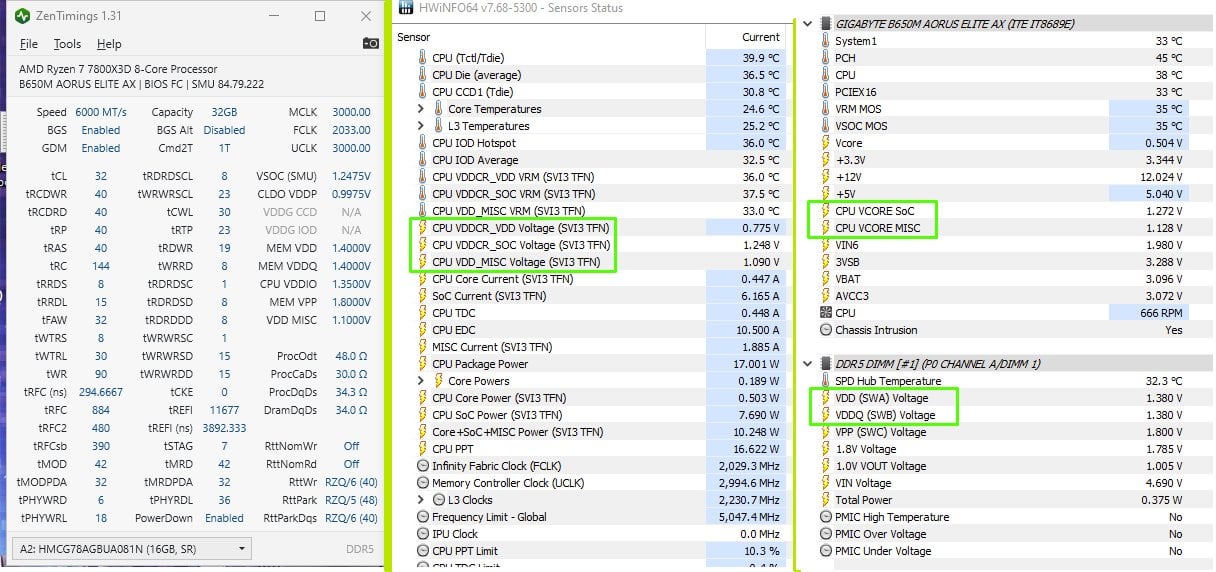Click the lightning icon beside CPU Package Power
1216x572 pixels.
tap(423, 364)
